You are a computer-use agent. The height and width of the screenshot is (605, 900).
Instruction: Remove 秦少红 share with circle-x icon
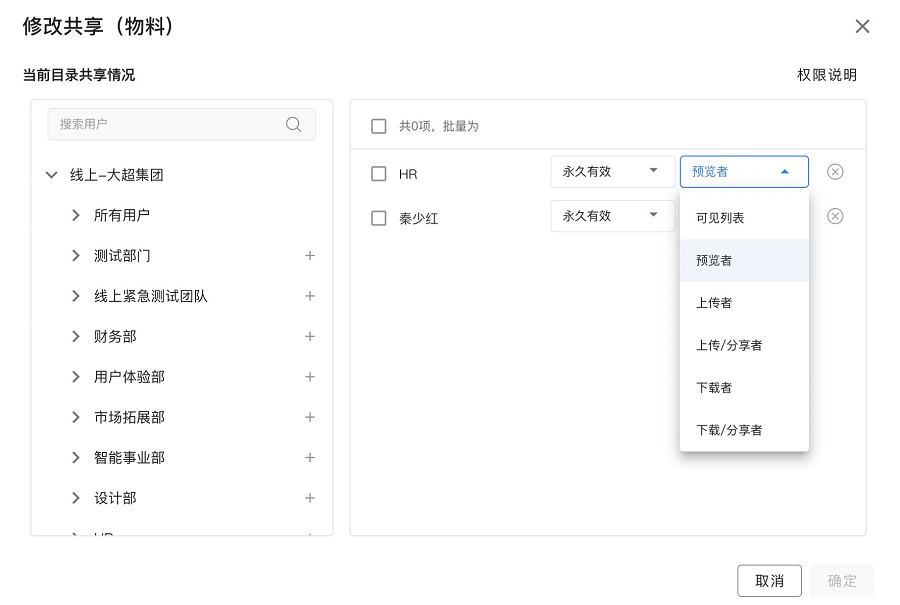[835, 216]
